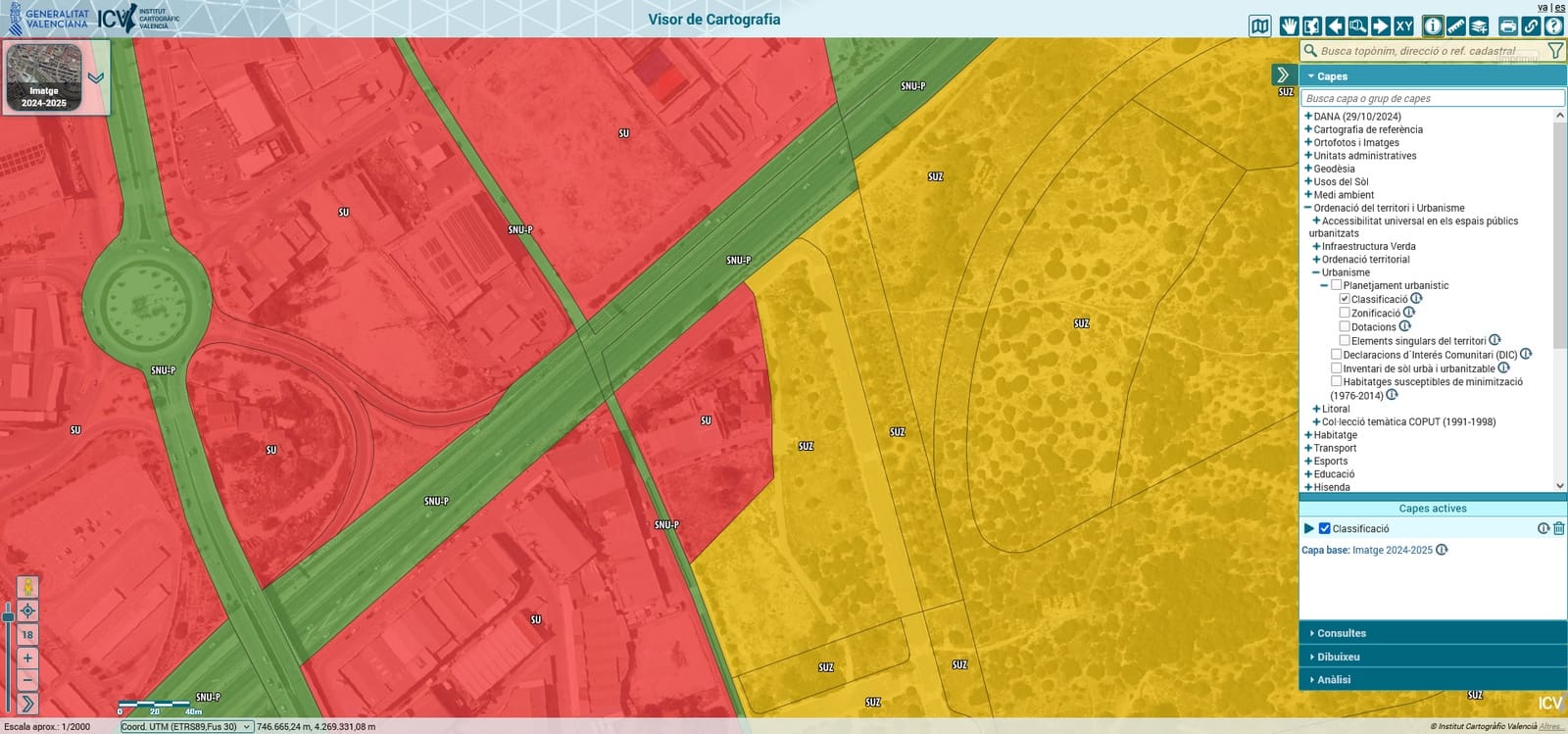Expand the base map selector chevron
The width and height of the screenshot is (1568, 734).
coord(96,77)
